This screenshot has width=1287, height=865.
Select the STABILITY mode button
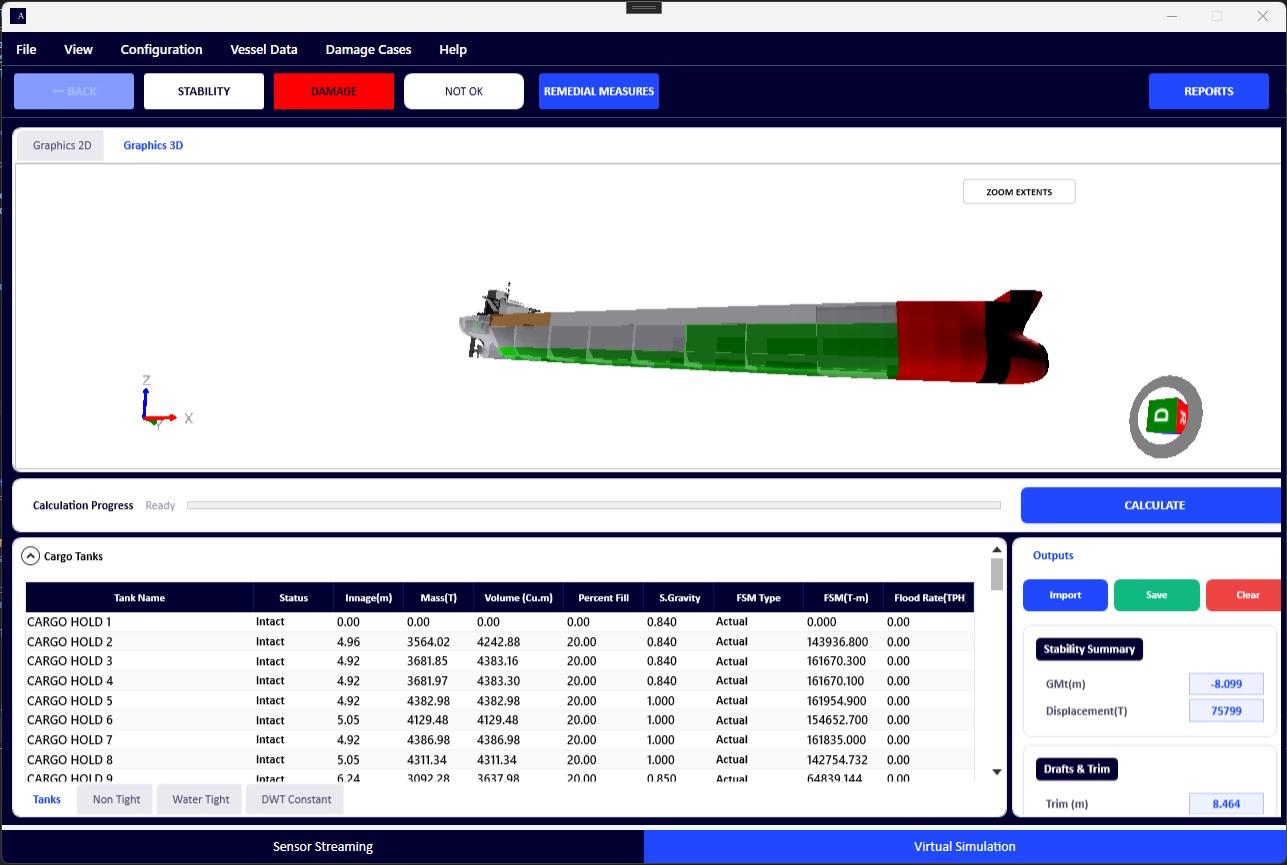(x=204, y=91)
